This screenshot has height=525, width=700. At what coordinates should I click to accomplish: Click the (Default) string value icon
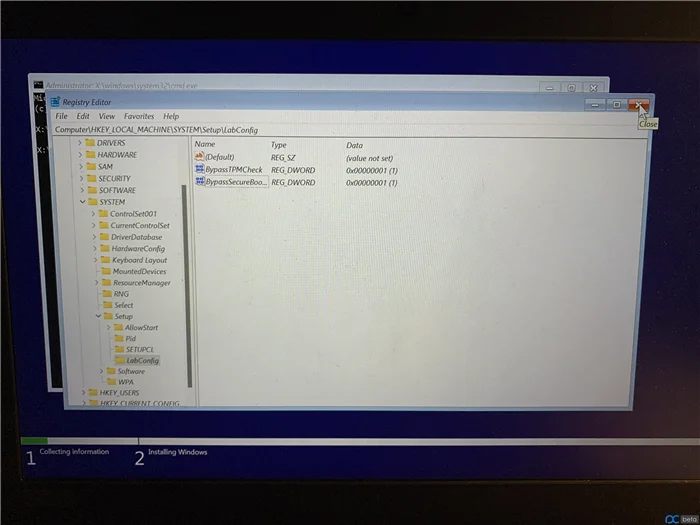pyautogui.click(x=199, y=156)
